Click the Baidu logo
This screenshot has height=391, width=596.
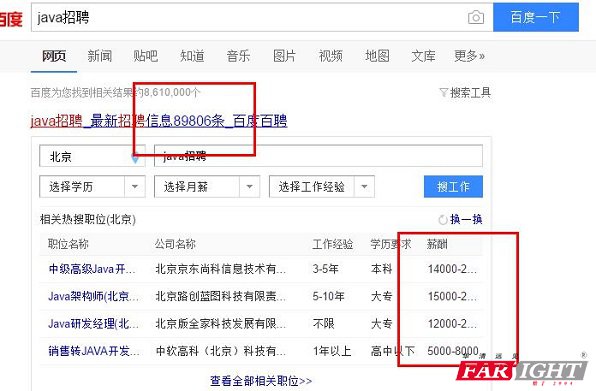pos(11,18)
